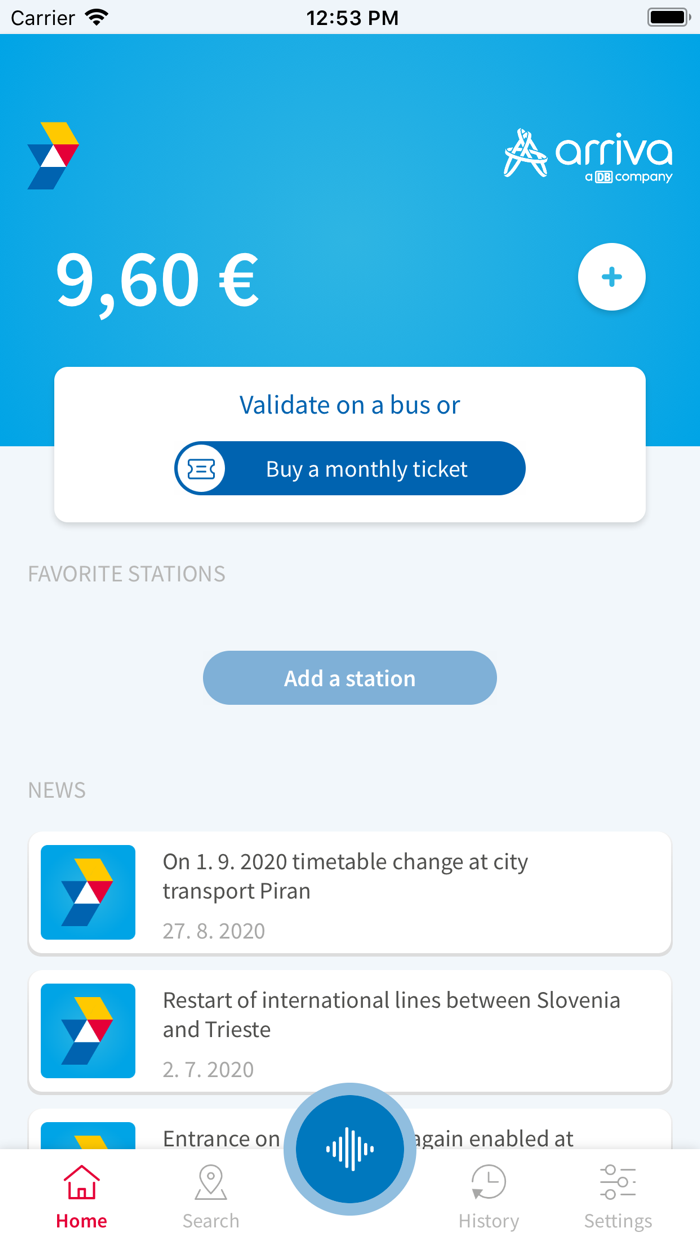Tap thumbnail of Piran timetable news
Viewport: 700px width, 1244px height.
pos(88,892)
